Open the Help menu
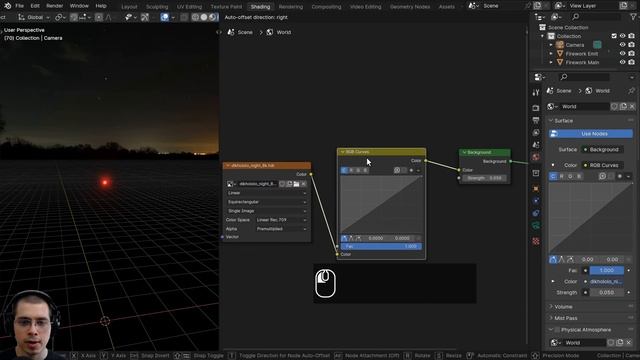 point(101,6)
